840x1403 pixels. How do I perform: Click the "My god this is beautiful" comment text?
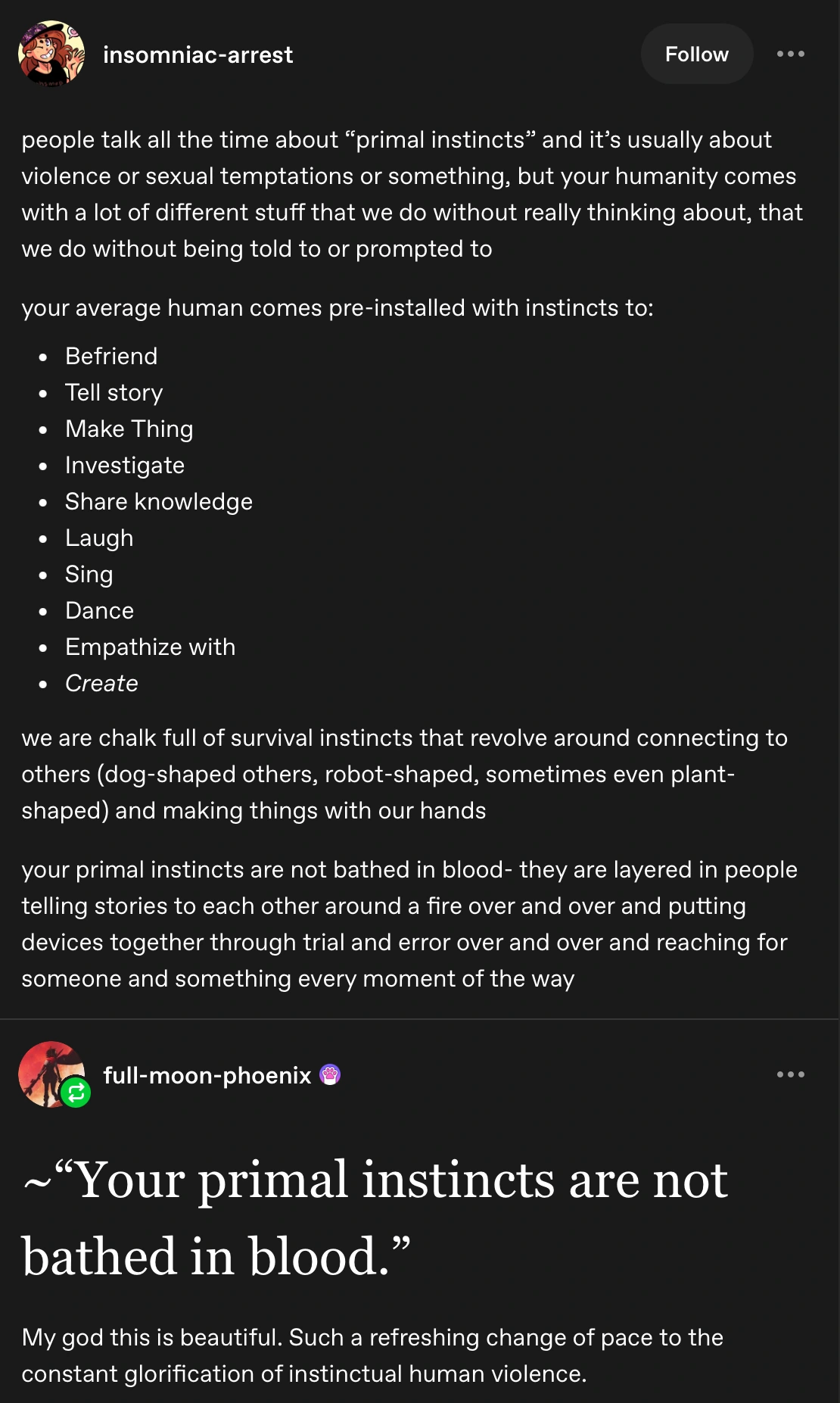372,1355
